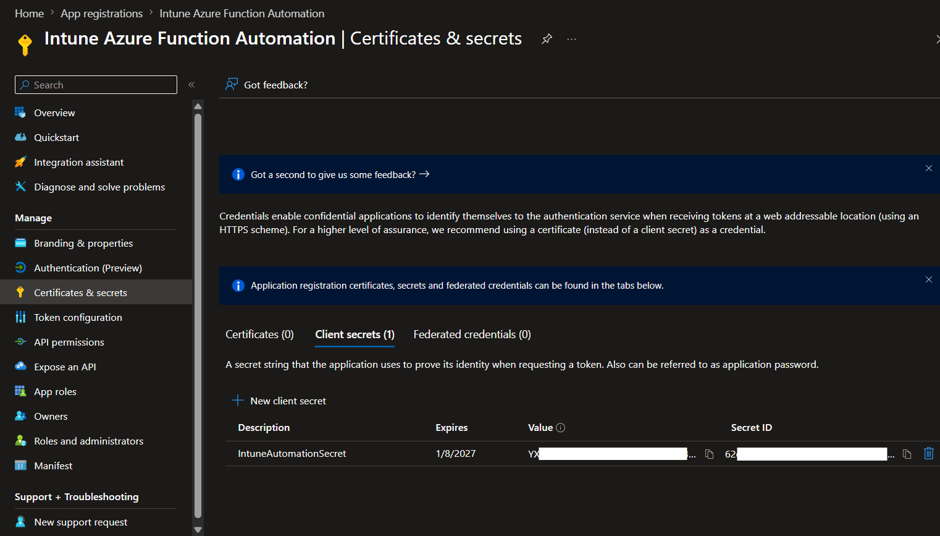Dismiss the feedback banner
This screenshot has height=536, width=940.
click(929, 168)
